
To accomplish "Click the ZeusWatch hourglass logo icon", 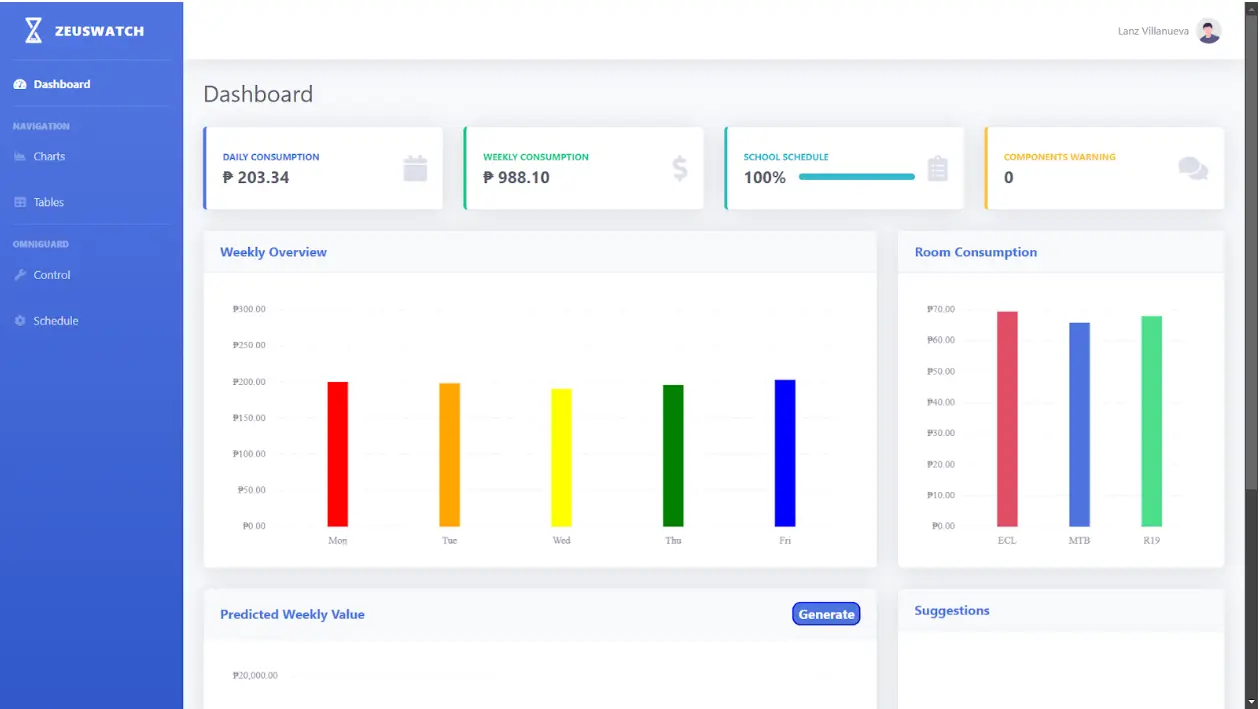I will (x=33, y=30).
